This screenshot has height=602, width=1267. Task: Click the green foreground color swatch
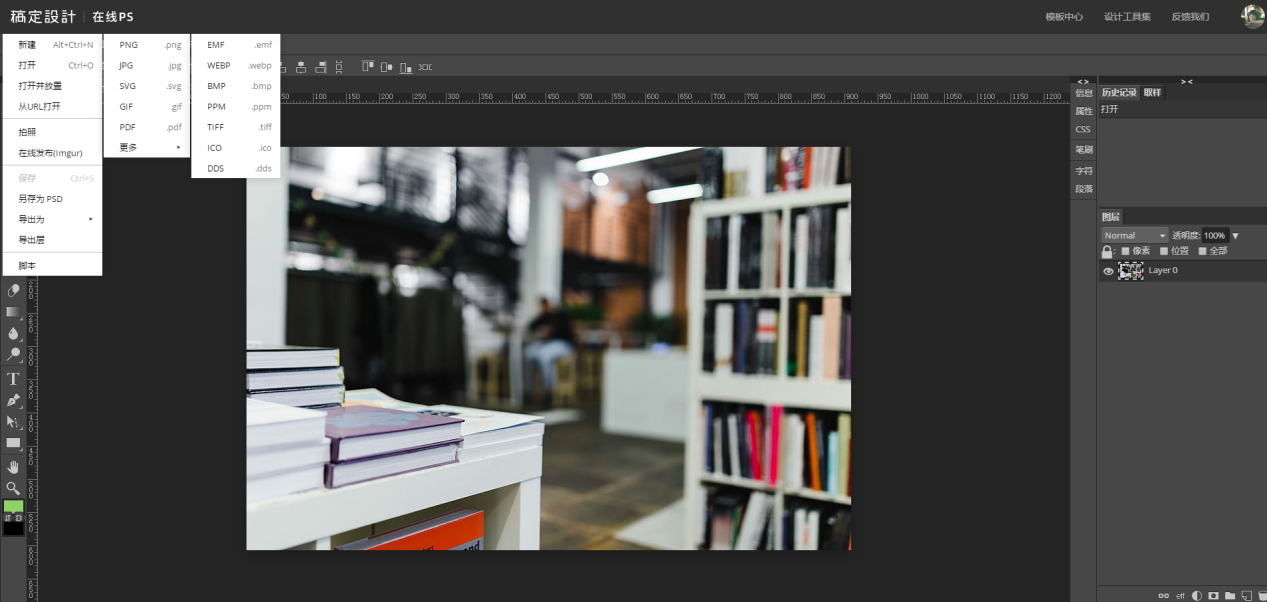point(13,506)
